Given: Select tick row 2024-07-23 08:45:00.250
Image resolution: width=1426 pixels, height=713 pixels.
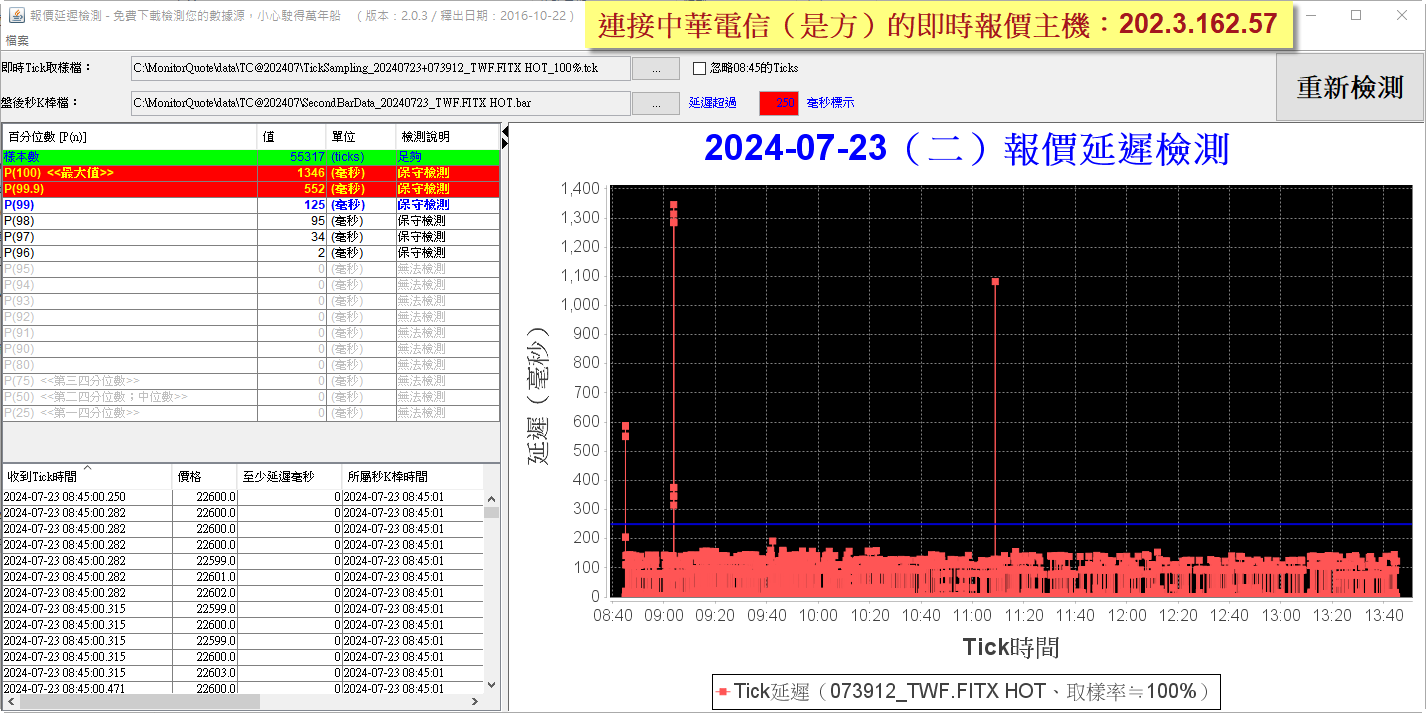Looking at the screenshot, I should pos(243,497).
